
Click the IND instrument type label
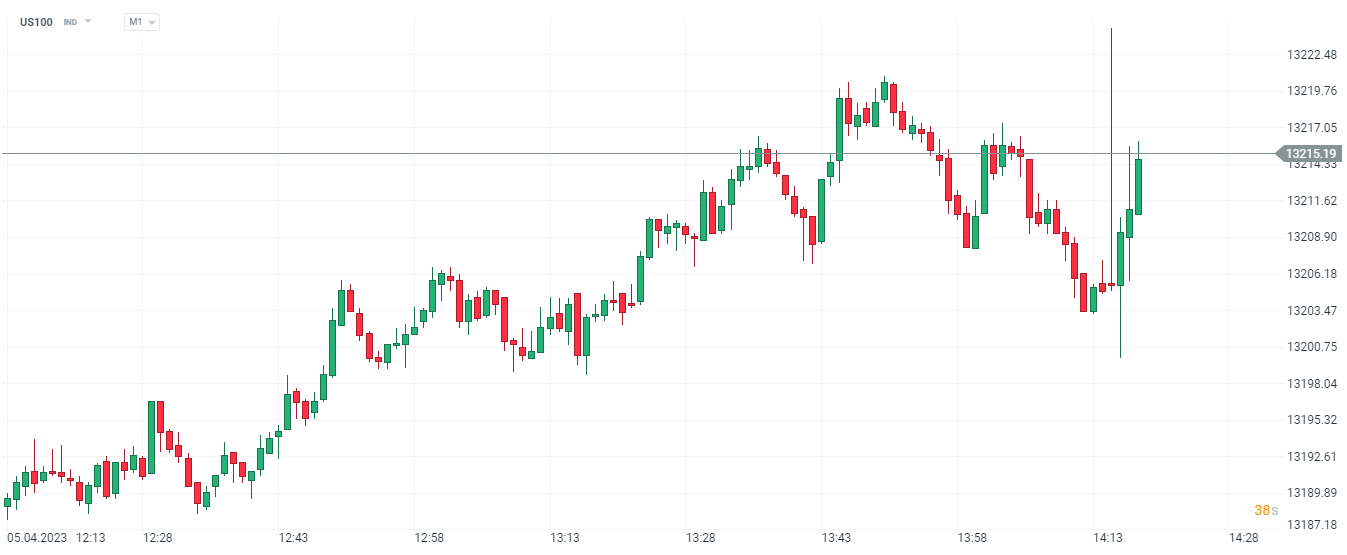tap(70, 21)
